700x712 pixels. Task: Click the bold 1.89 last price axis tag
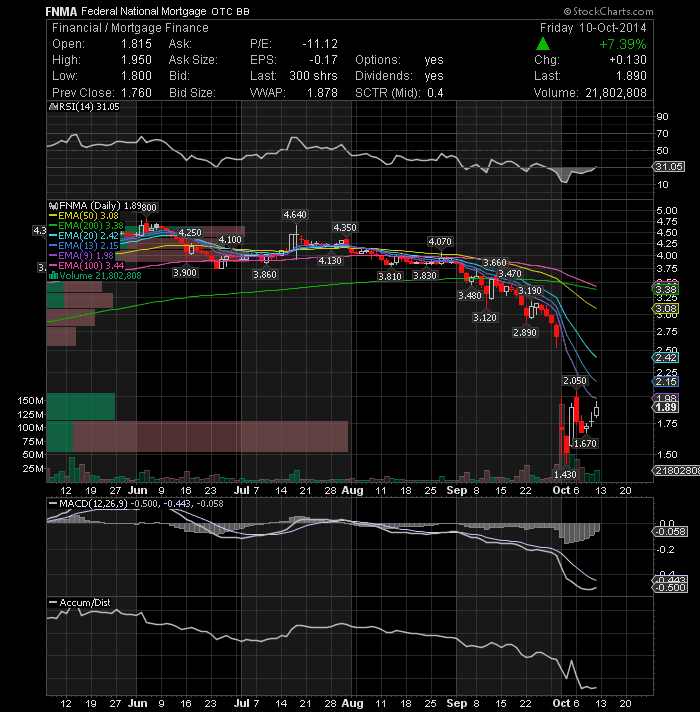tap(665, 407)
